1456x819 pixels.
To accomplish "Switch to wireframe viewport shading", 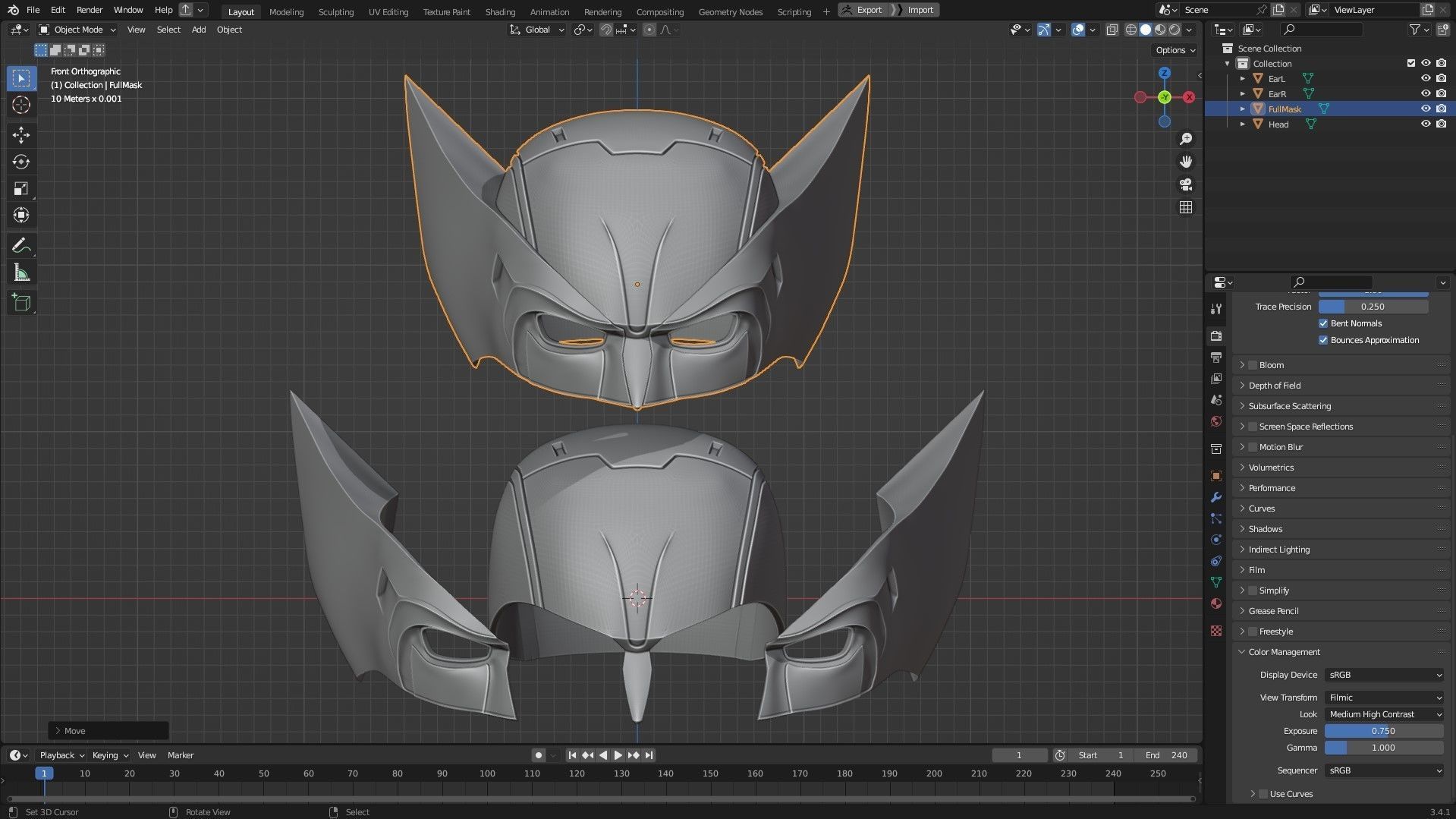I will coord(1131,30).
